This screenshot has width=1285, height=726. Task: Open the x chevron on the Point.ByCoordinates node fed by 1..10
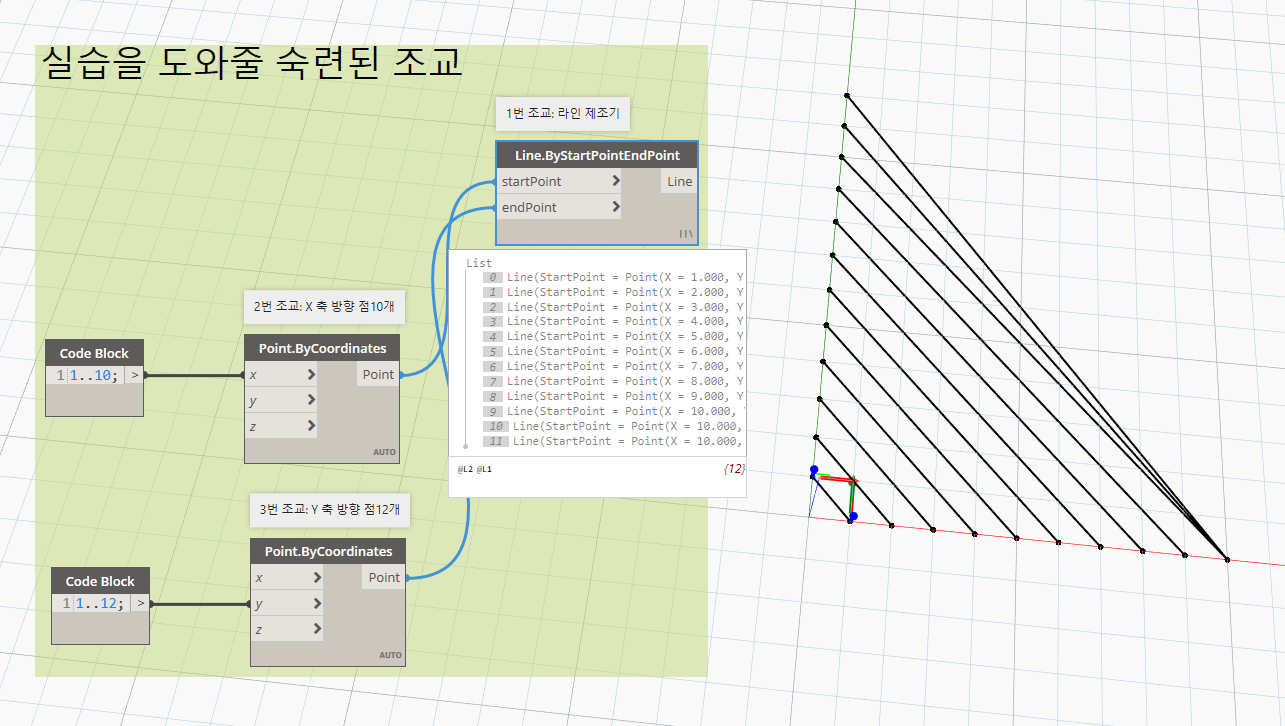311,375
